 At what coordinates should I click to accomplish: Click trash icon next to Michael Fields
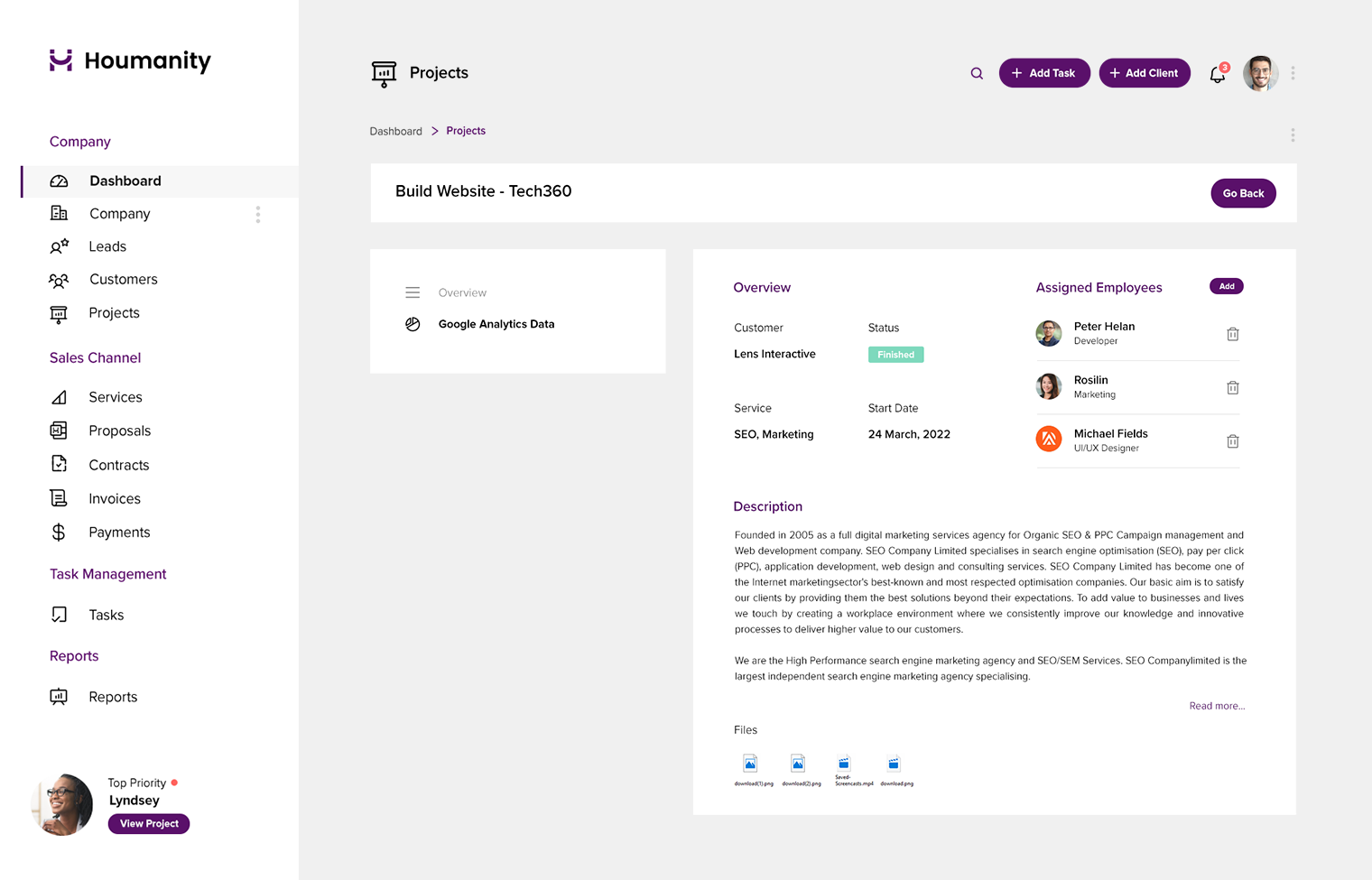tap(1232, 441)
